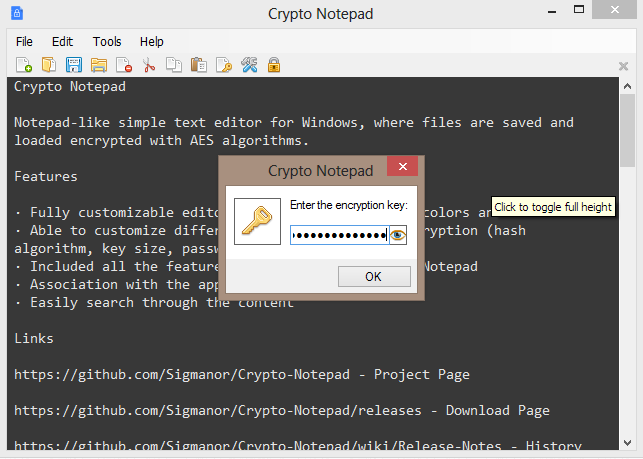Minimize the Crypto Notepad window
Viewport: 643px width, 459px height.
552,11
